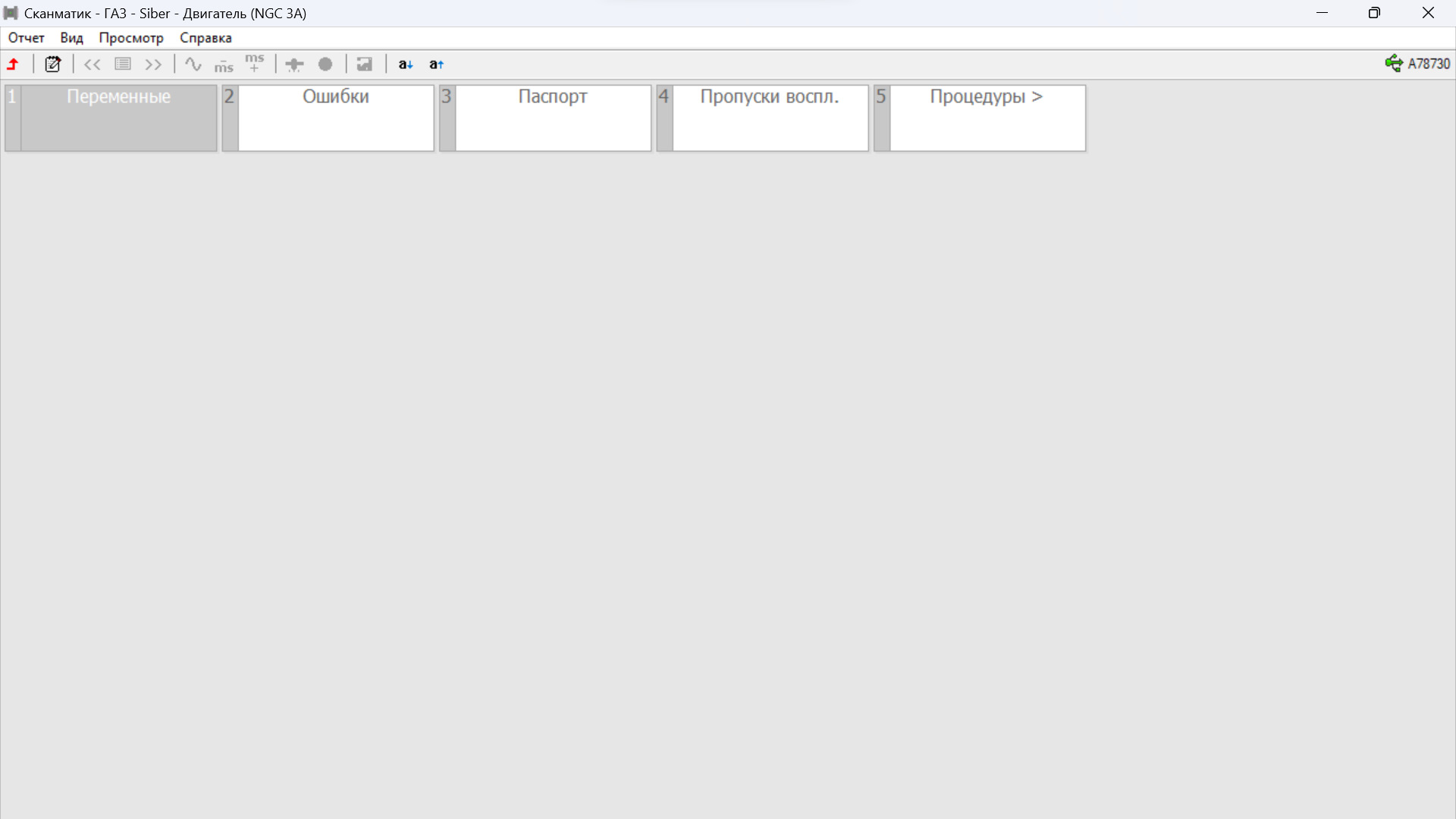Click the double right arrows icon
1456x819 pixels.
click(153, 64)
